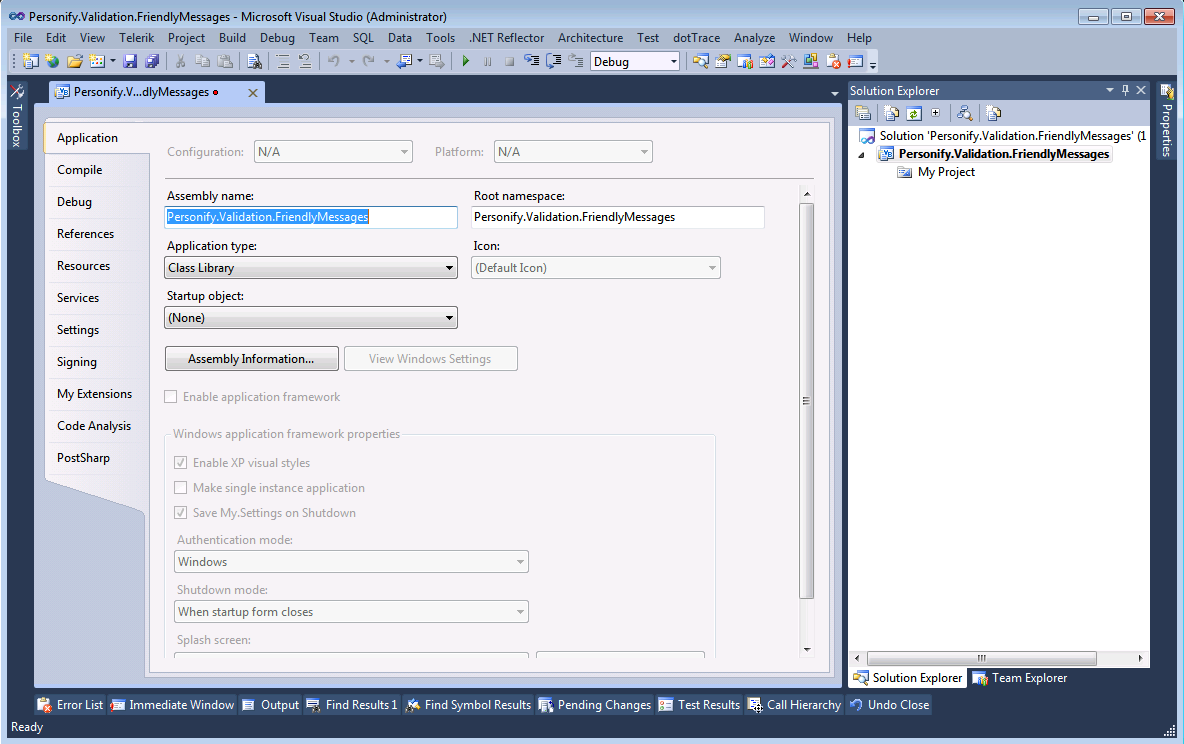Click the View Windows Settings button
Image resolution: width=1184 pixels, height=744 pixels.
coord(430,359)
